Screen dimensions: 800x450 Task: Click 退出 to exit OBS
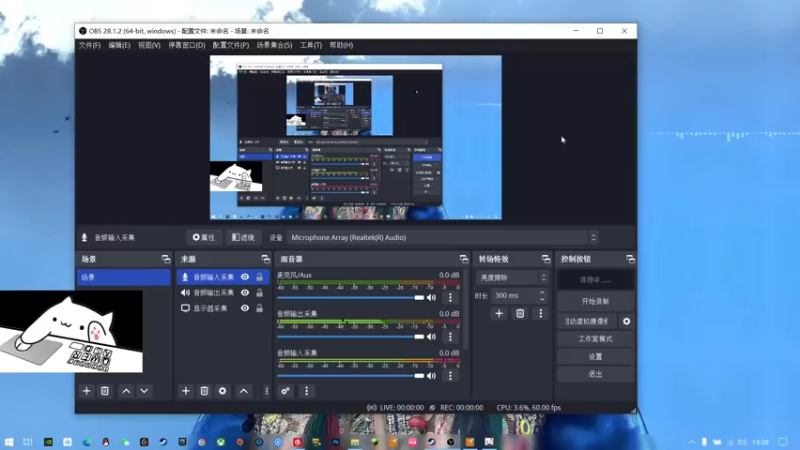(595, 374)
